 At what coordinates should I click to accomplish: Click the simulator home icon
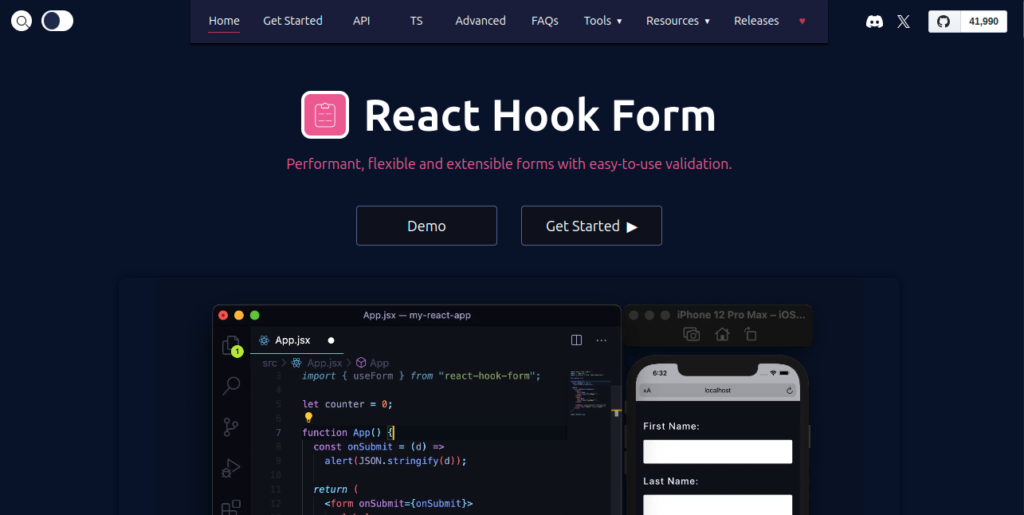pos(722,334)
